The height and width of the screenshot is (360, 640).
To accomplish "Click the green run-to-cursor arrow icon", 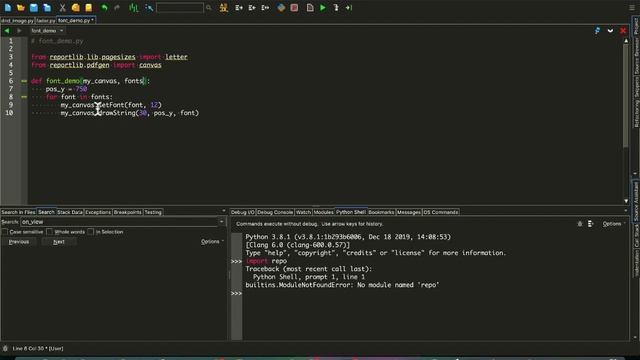I will coord(349,7).
